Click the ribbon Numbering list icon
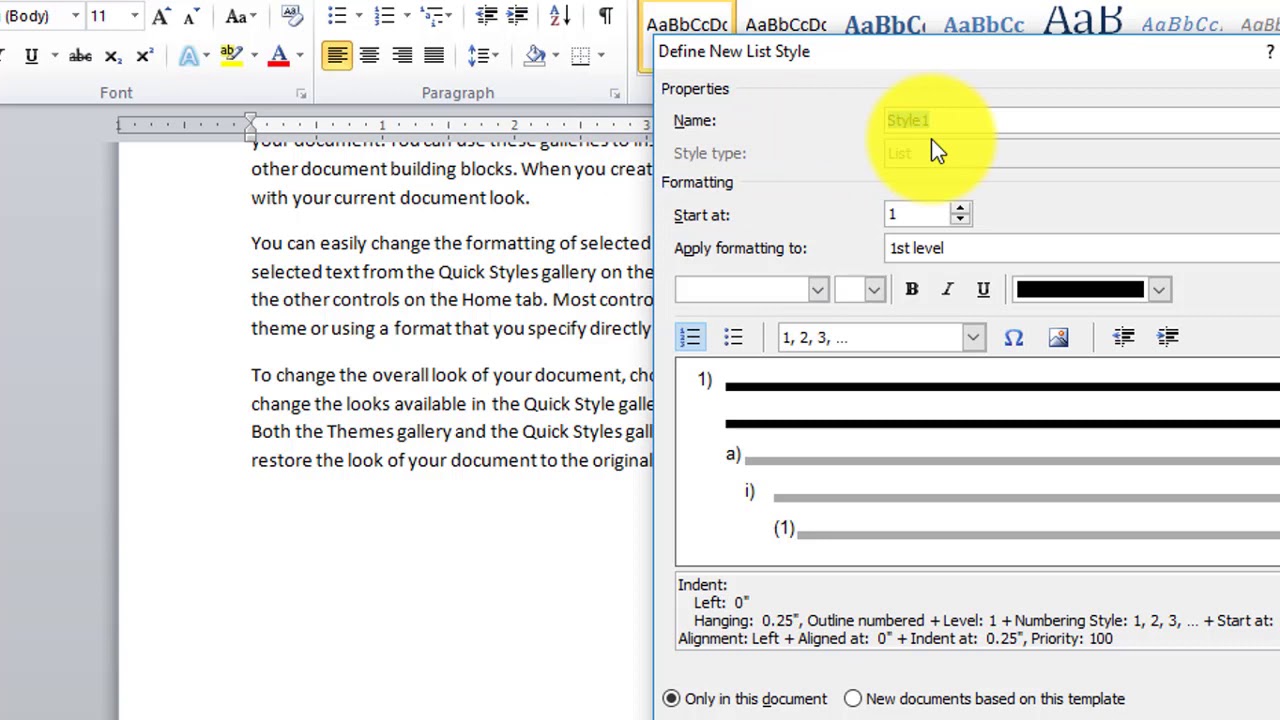The height and width of the screenshot is (720, 1280). (x=384, y=15)
